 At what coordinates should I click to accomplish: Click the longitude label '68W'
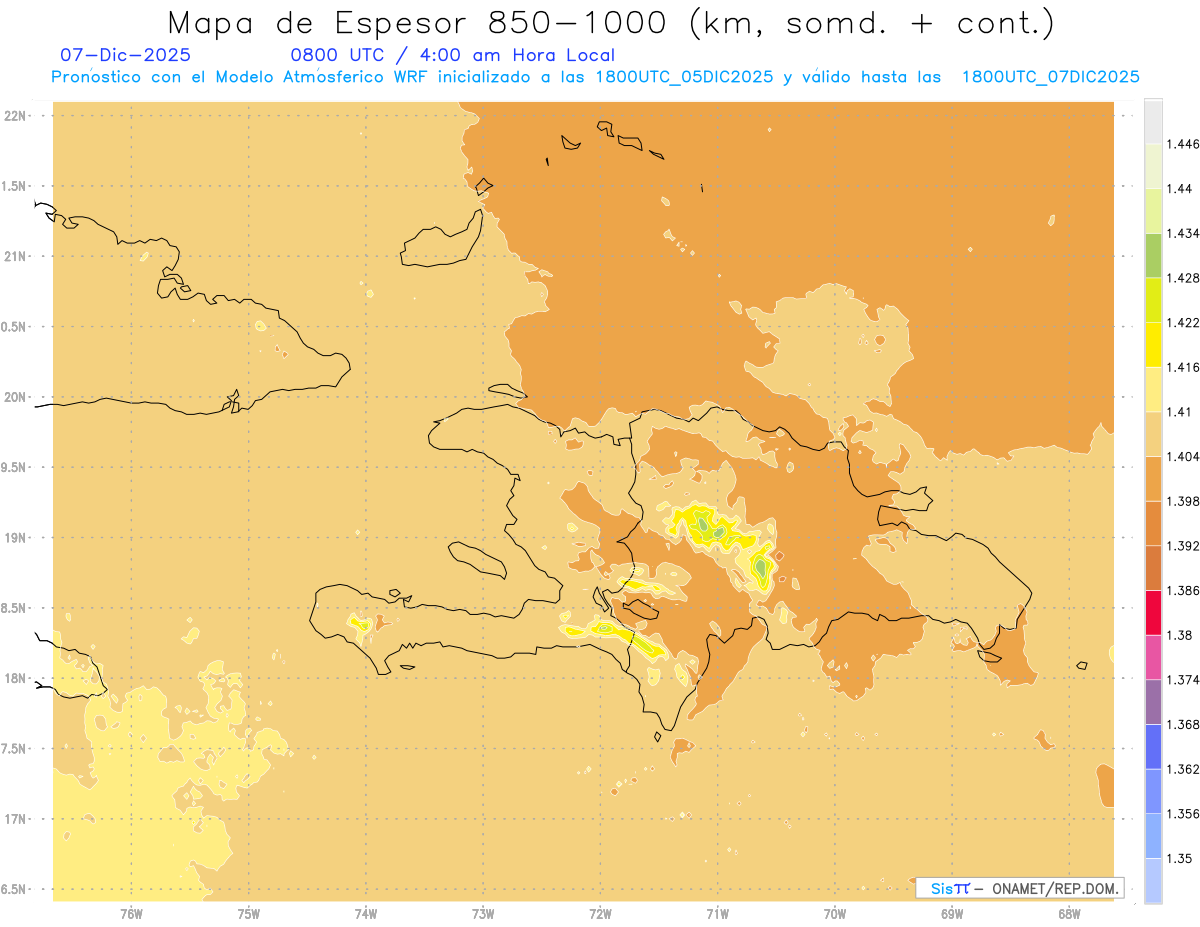[1069, 913]
